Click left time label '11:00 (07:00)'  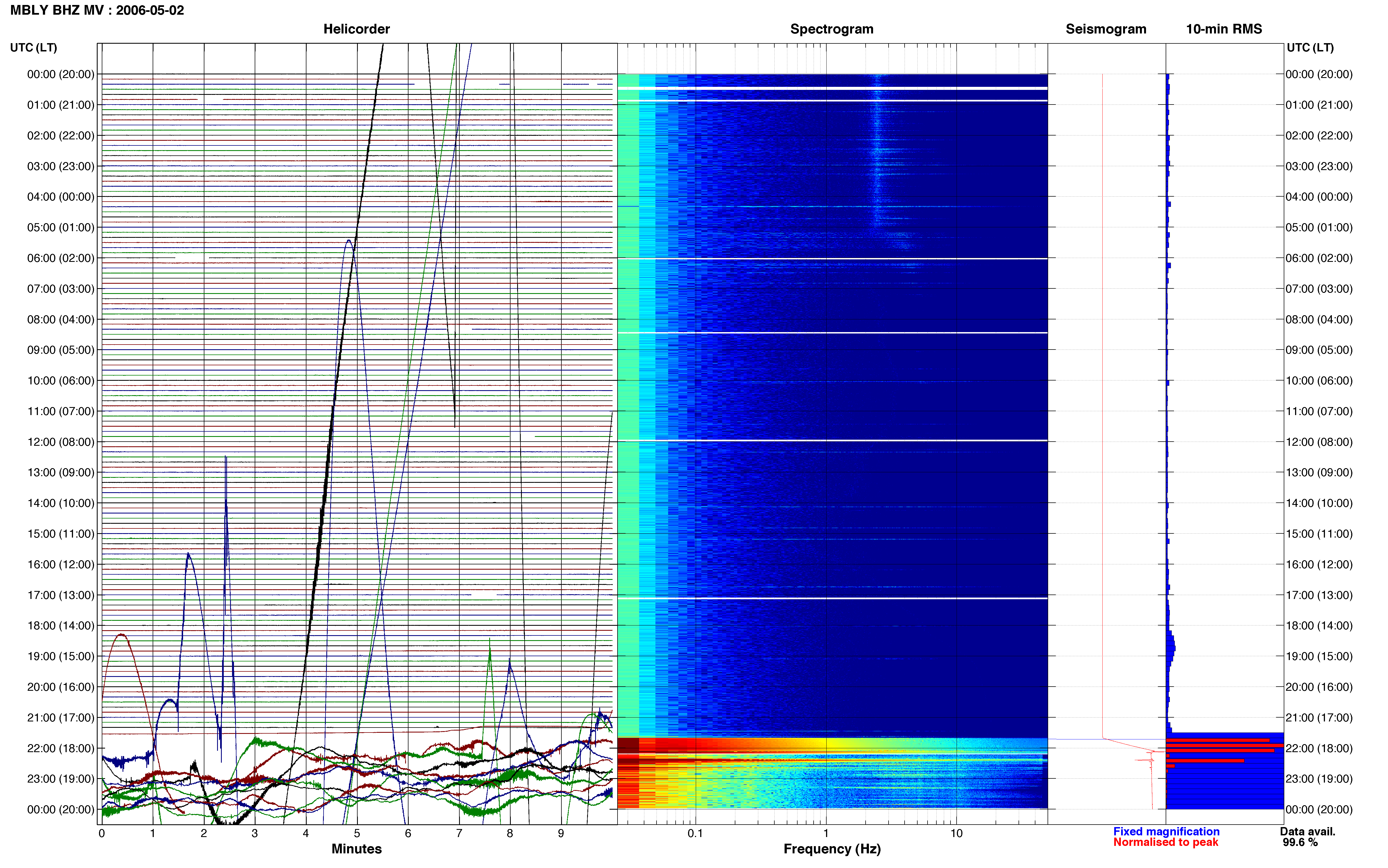(61, 411)
